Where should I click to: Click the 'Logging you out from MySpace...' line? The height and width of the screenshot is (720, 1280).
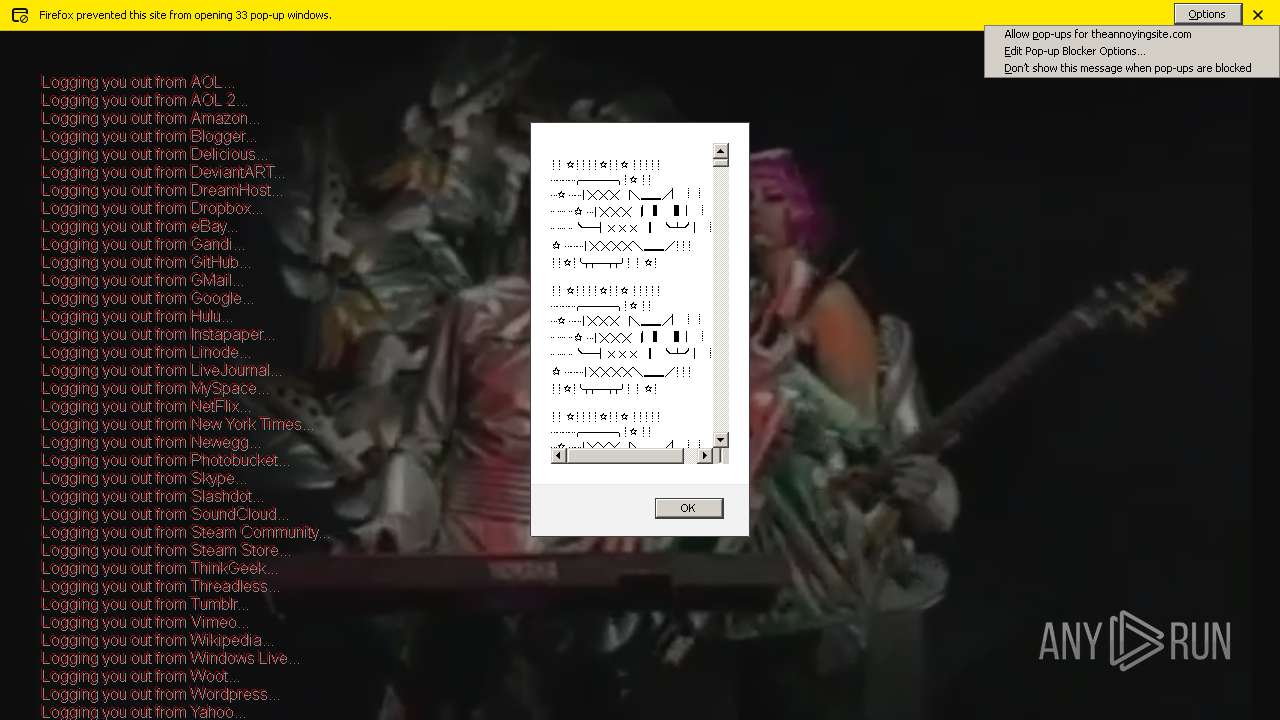[x=155, y=388]
